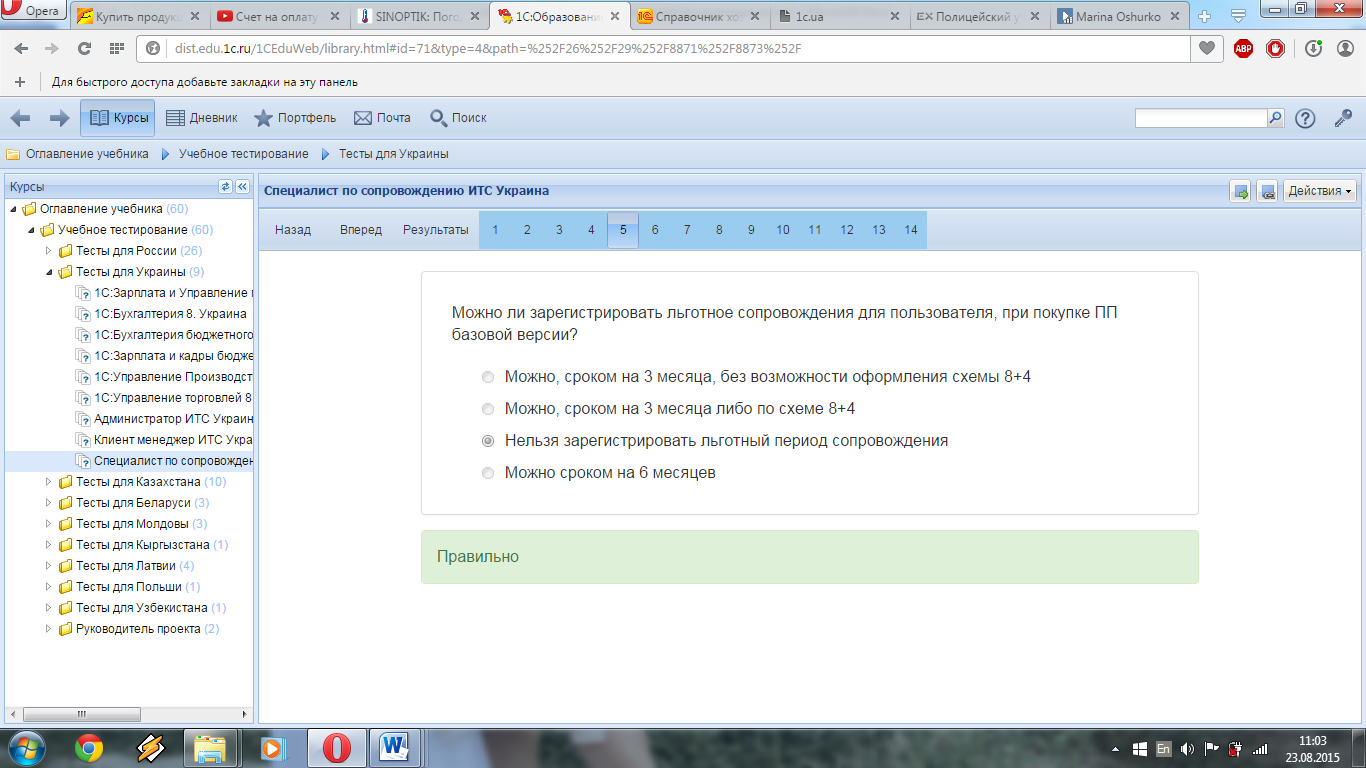Viewport: 1366px width, 768px height.
Task: Open the Windows Start menu
Action: pyautogui.click(x=26, y=747)
